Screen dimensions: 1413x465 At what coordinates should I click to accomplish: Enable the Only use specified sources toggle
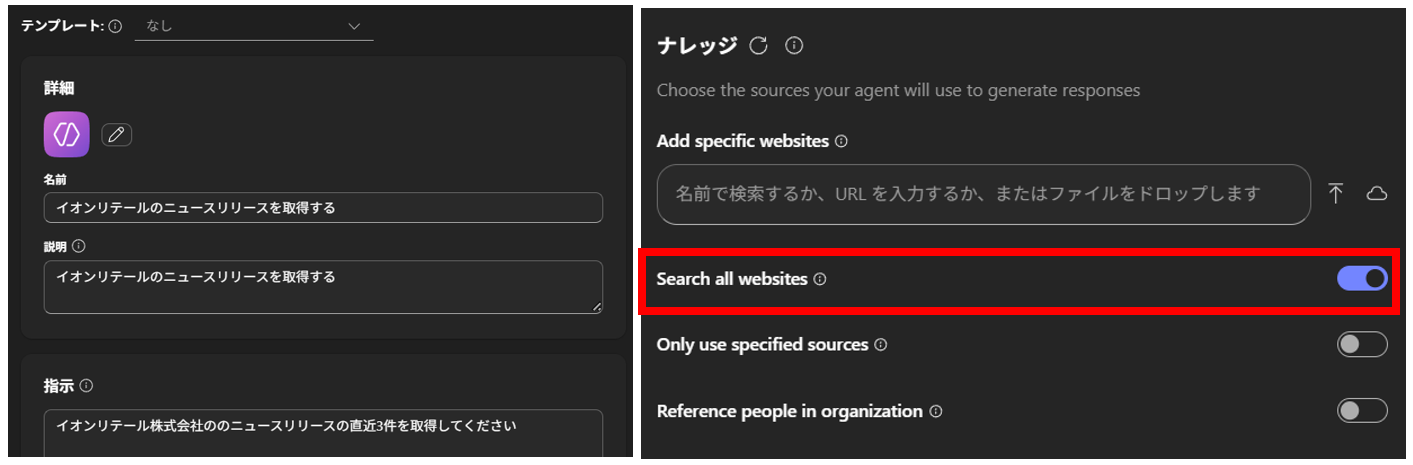(1362, 344)
